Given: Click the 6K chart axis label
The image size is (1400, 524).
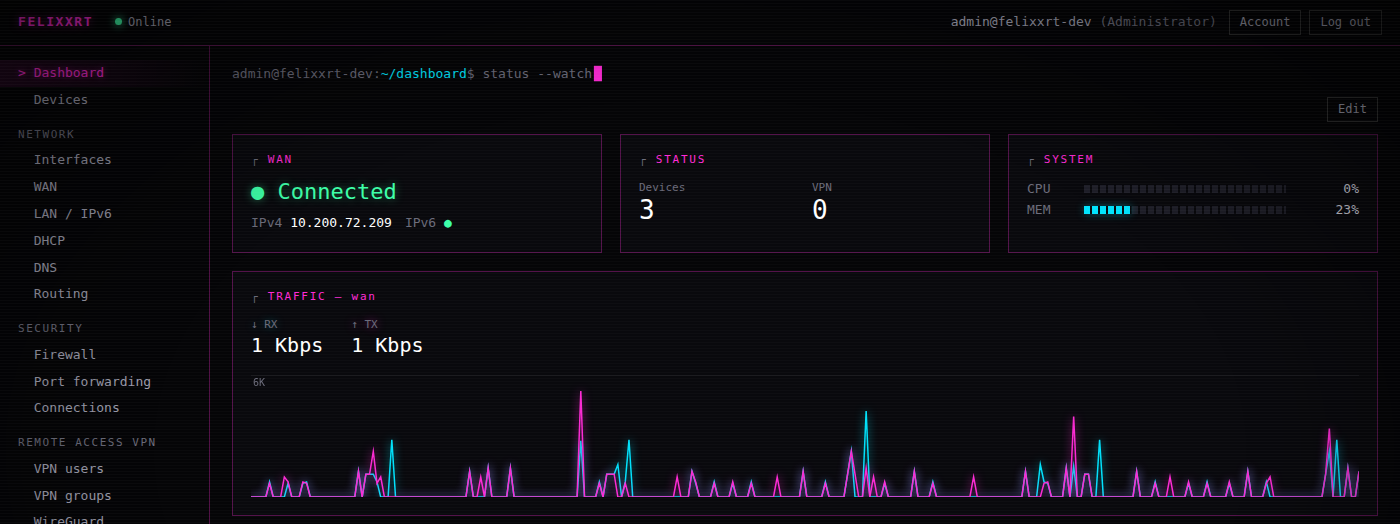Looking at the screenshot, I should tap(259, 383).
